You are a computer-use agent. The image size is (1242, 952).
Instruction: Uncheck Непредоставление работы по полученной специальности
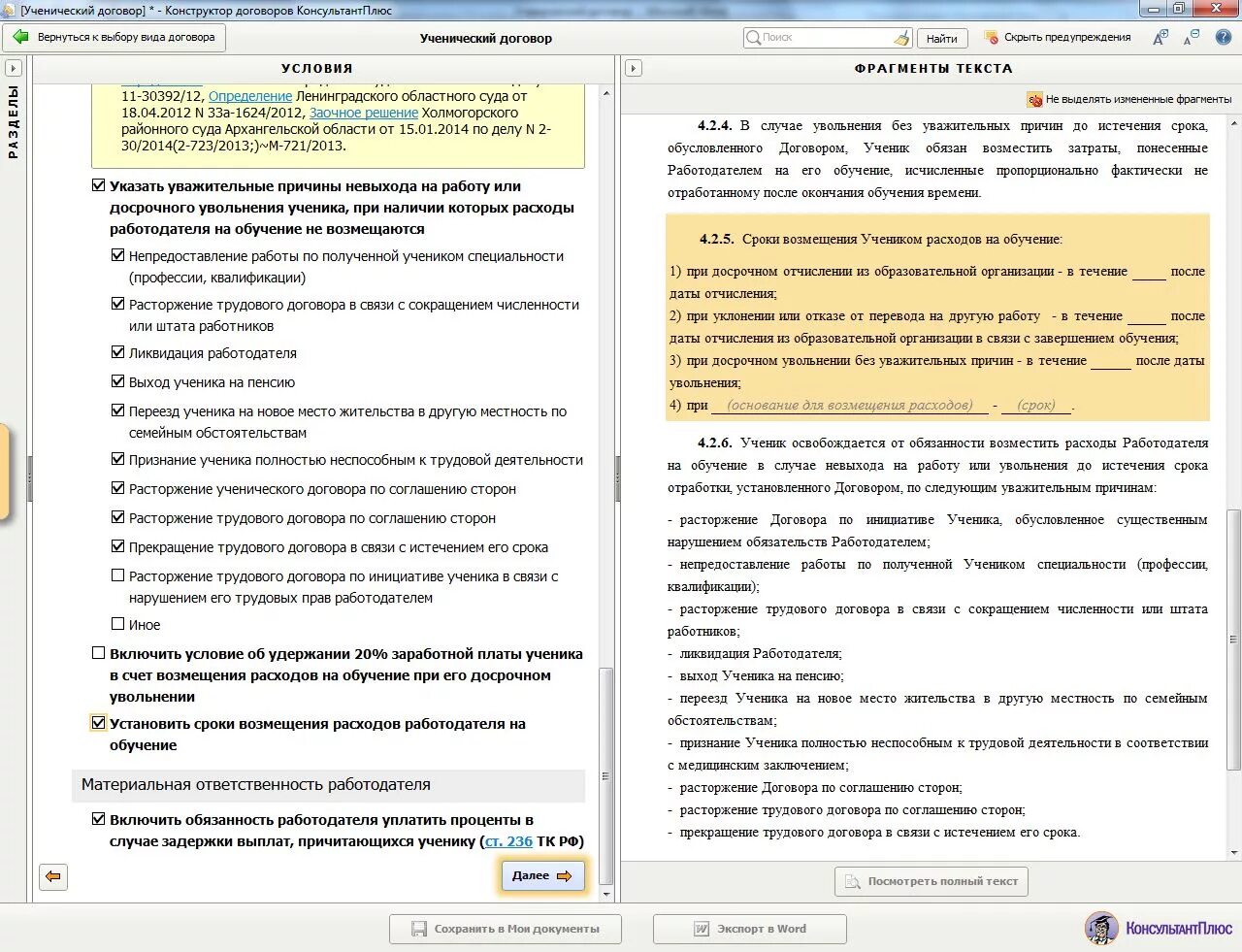pyautogui.click(x=117, y=255)
